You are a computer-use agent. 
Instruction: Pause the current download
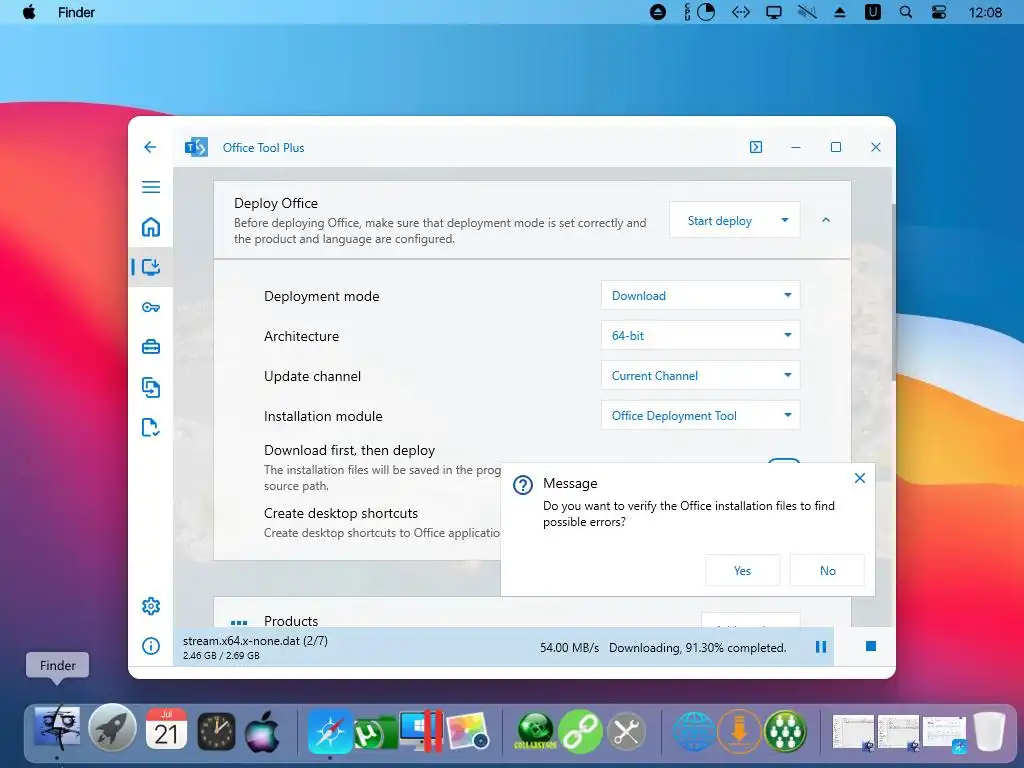pyautogui.click(x=821, y=647)
